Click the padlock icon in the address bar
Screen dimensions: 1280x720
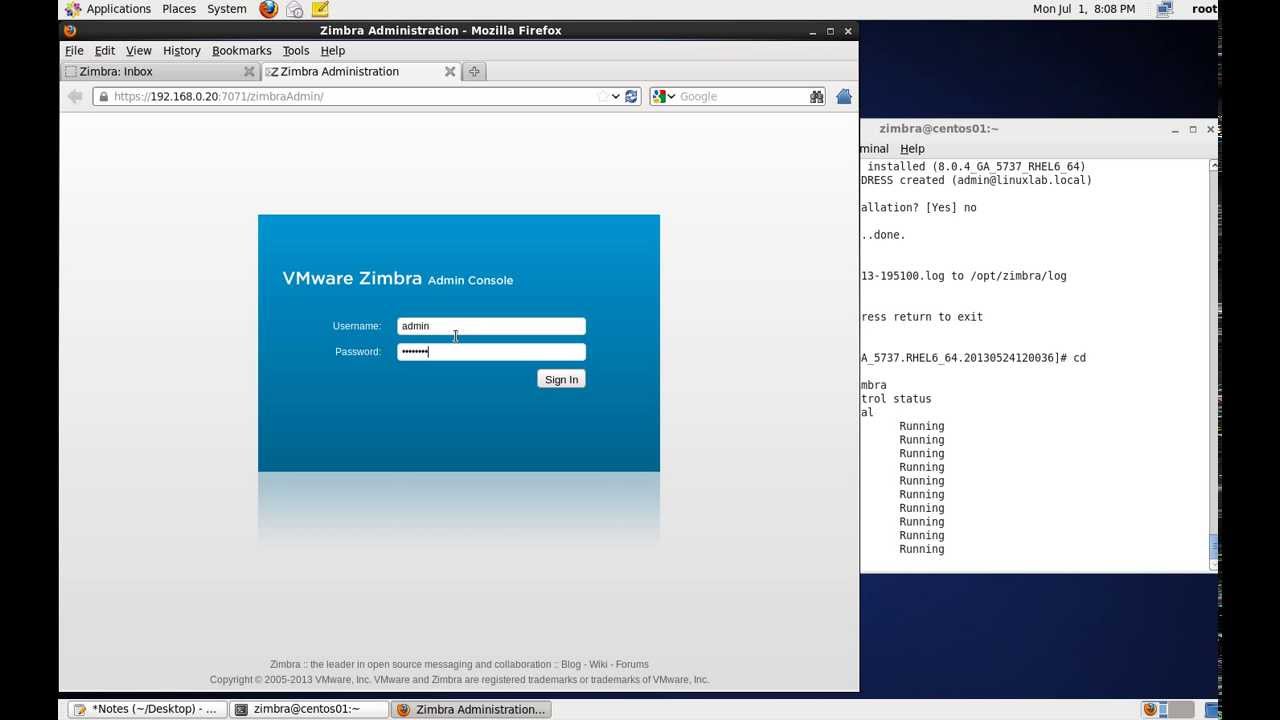tap(103, 96)
